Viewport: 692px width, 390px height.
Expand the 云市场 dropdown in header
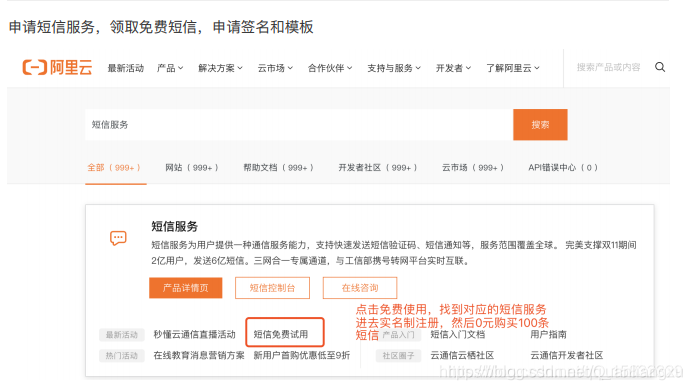coord(275,68)
